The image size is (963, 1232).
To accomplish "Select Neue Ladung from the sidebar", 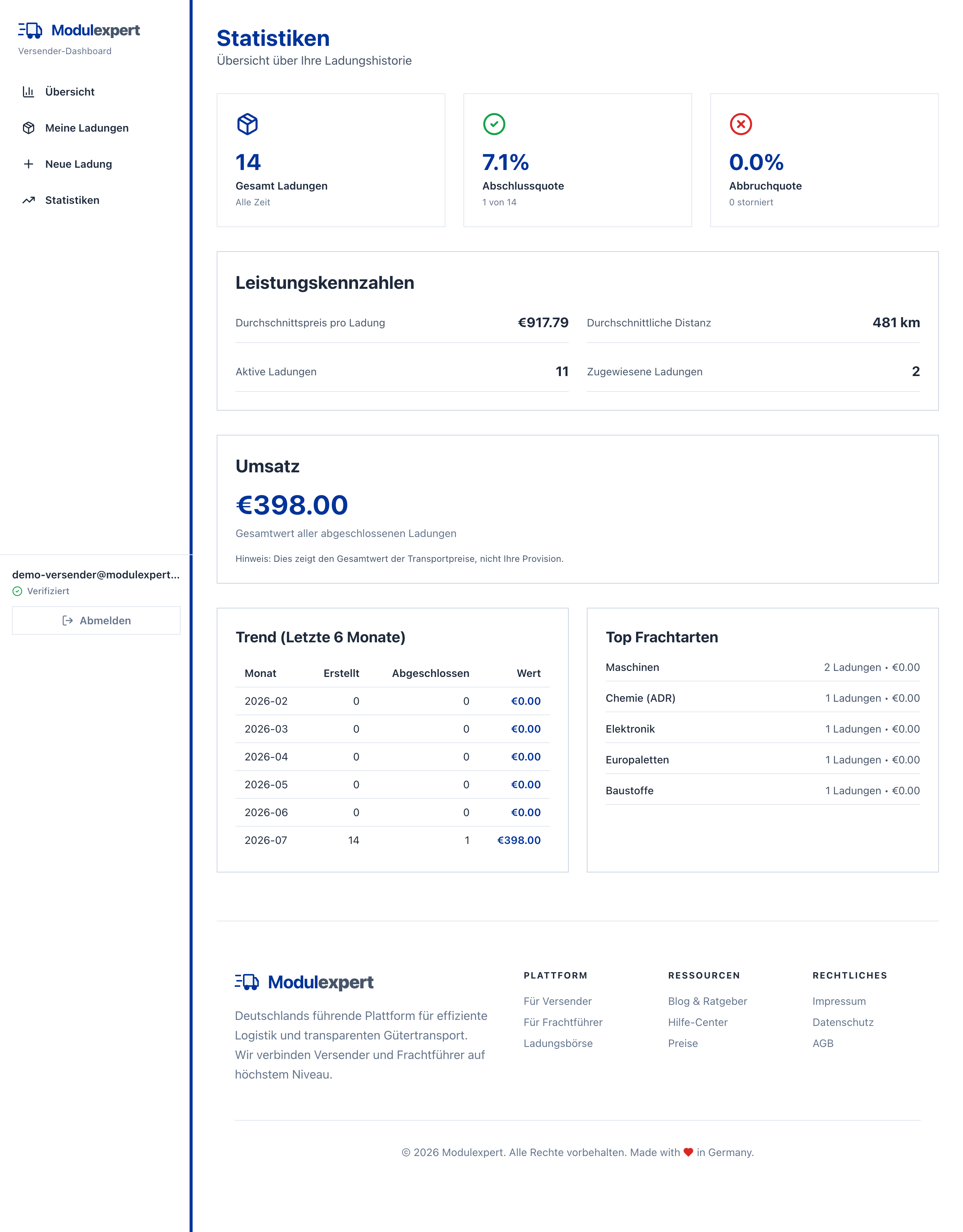I will point(96,164).
